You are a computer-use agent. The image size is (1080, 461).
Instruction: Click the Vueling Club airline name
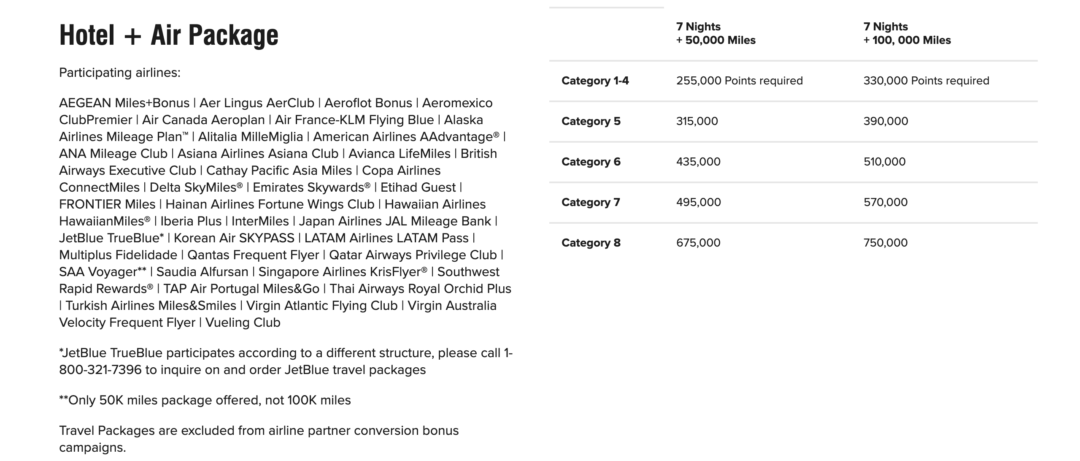click(243, 323)
